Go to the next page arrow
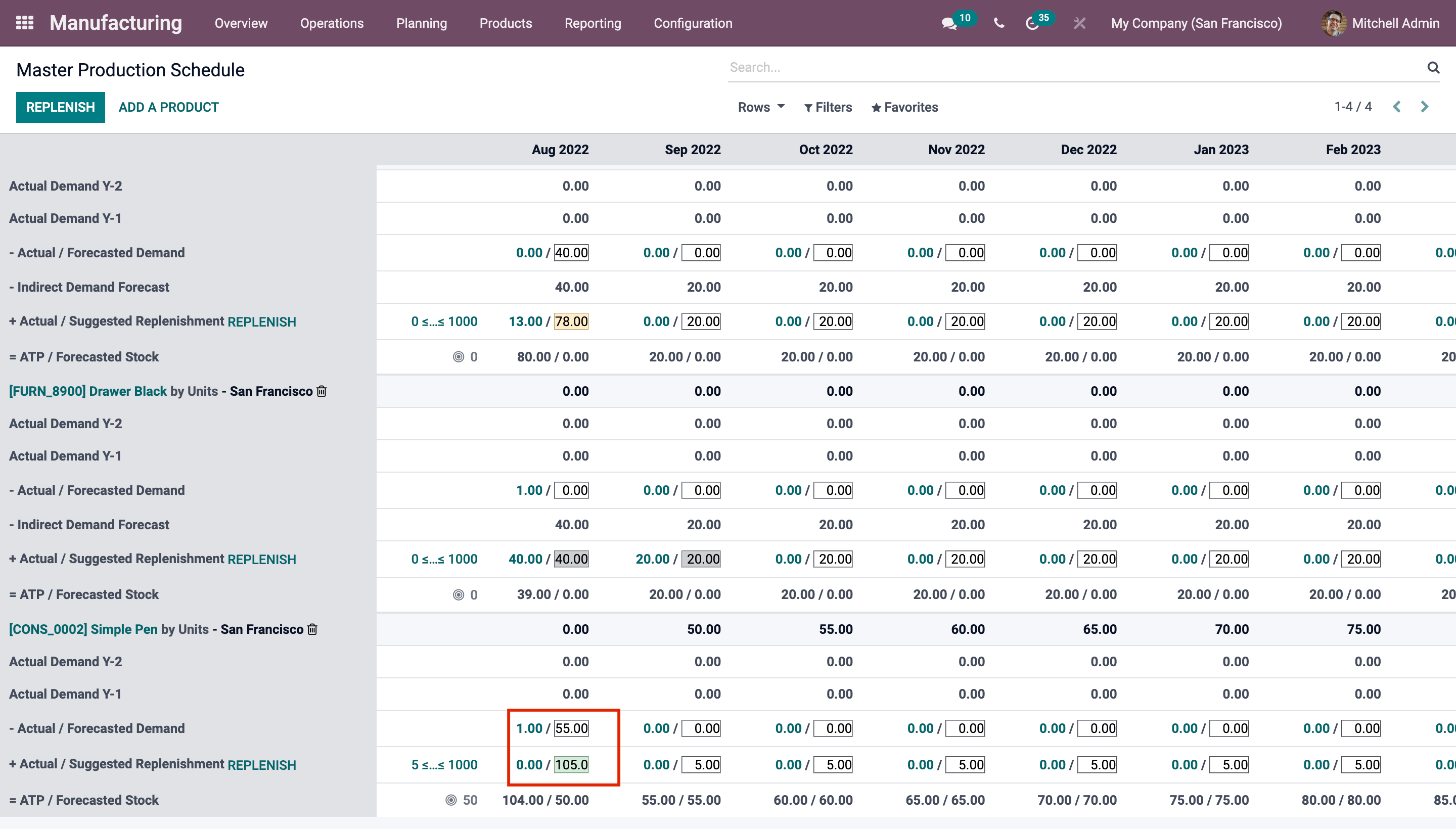The height and width of the screenshot is (829, 1456). [1425, 107]
